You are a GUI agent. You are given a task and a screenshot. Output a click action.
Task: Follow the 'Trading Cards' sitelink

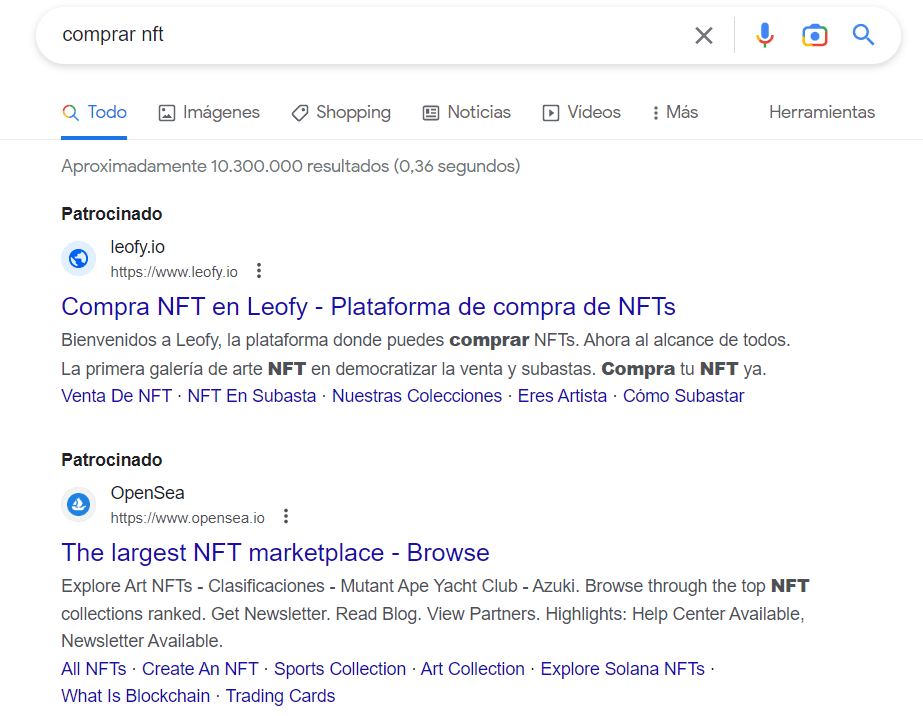pyautogui.click(x=280, y=697)
